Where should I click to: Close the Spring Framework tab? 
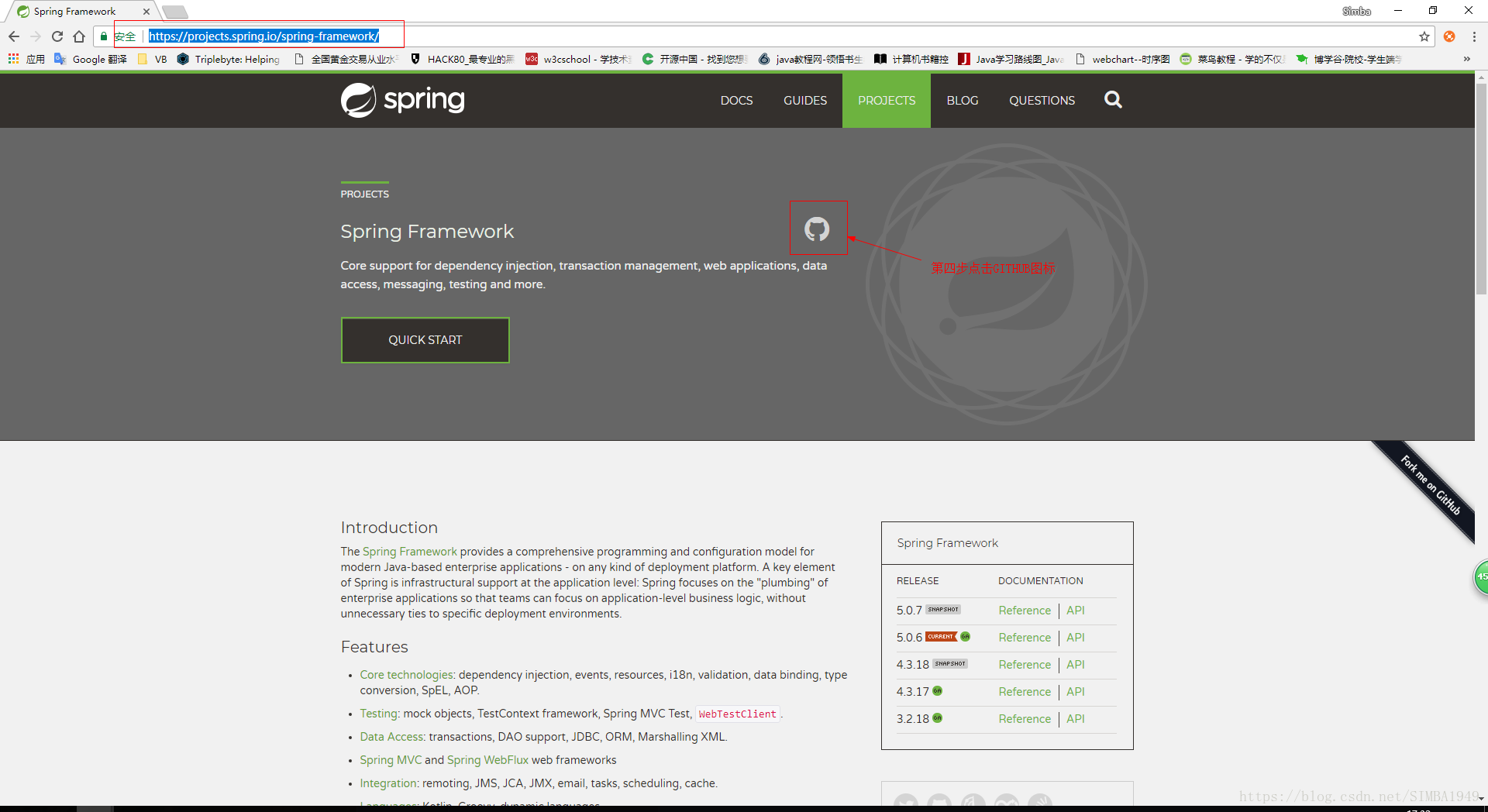[x=146, y=12]
